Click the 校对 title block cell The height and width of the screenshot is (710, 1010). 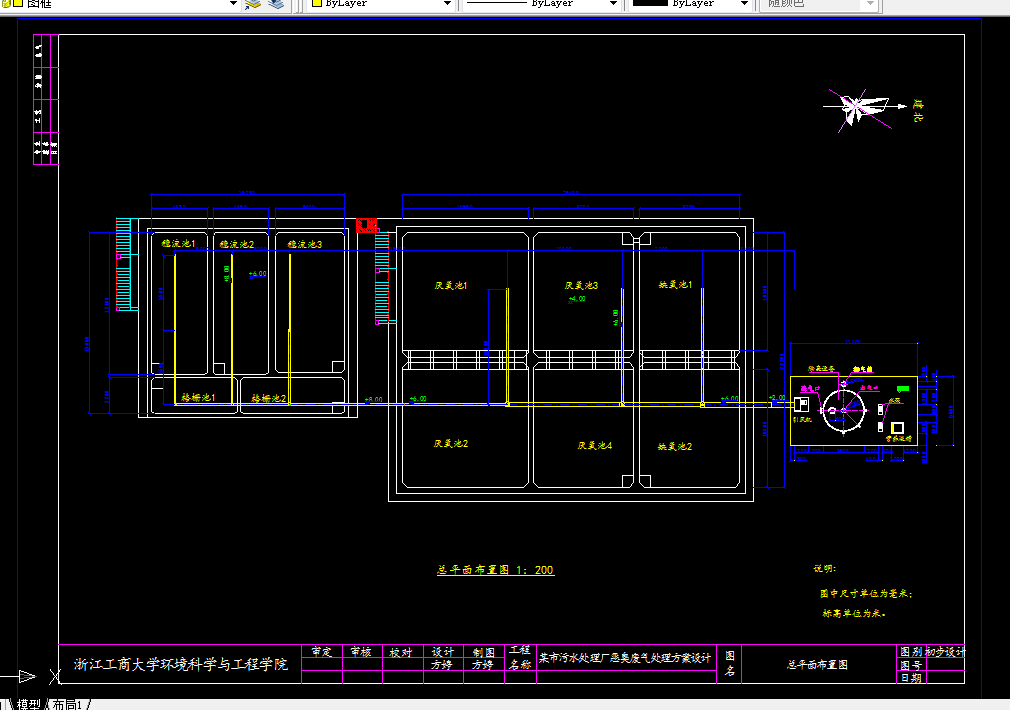pos(401,652)
